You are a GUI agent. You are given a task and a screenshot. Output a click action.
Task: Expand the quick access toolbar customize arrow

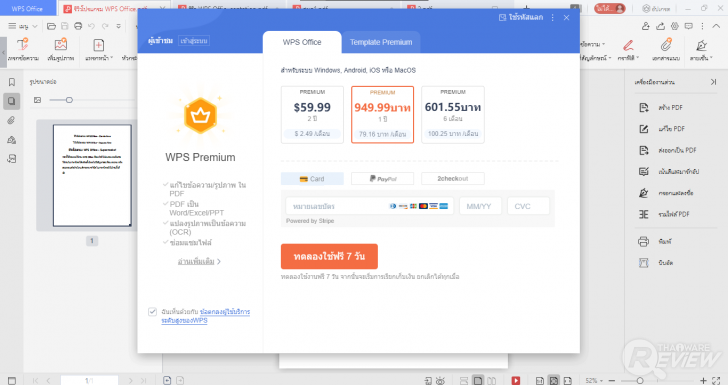point(119,26)
